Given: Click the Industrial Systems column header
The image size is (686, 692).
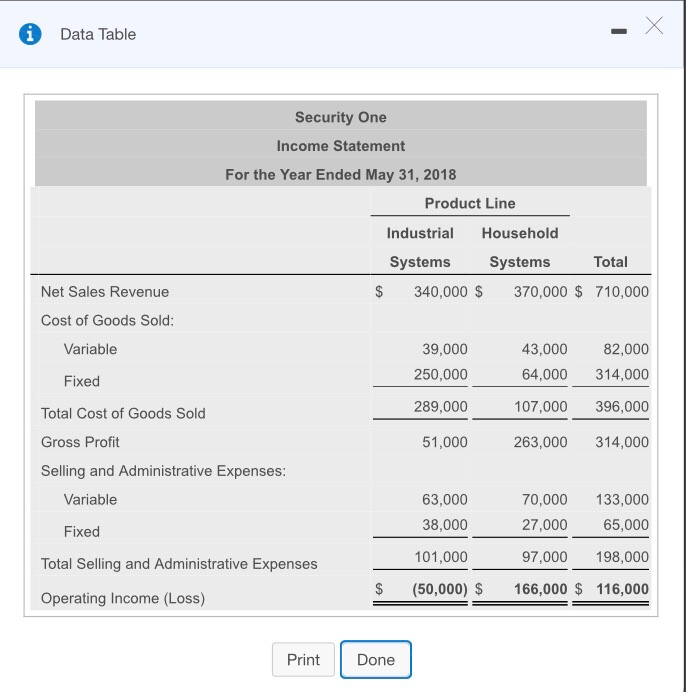Looking at the screenshot, I should tap(420, 247).
